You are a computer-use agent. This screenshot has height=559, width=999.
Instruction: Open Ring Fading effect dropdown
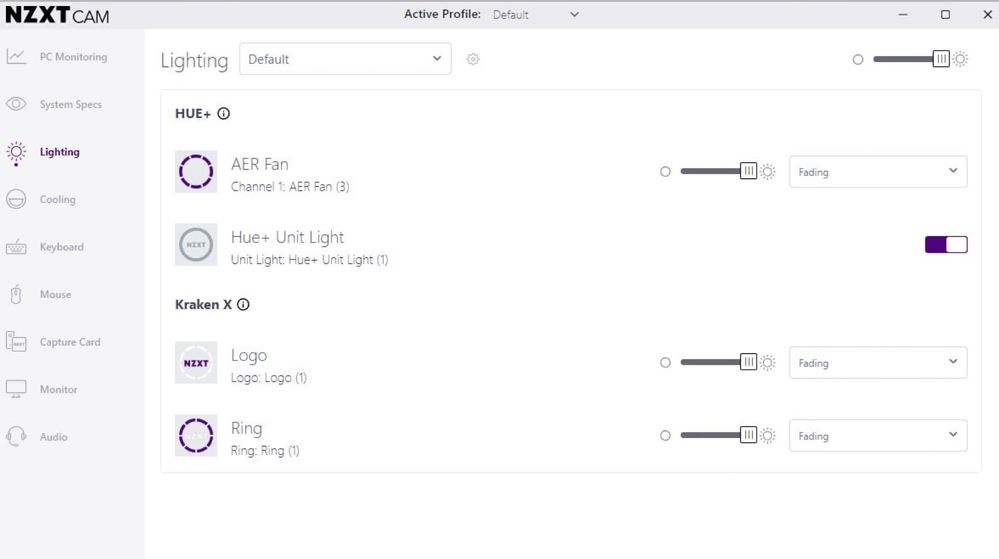[x=878, y=436]
